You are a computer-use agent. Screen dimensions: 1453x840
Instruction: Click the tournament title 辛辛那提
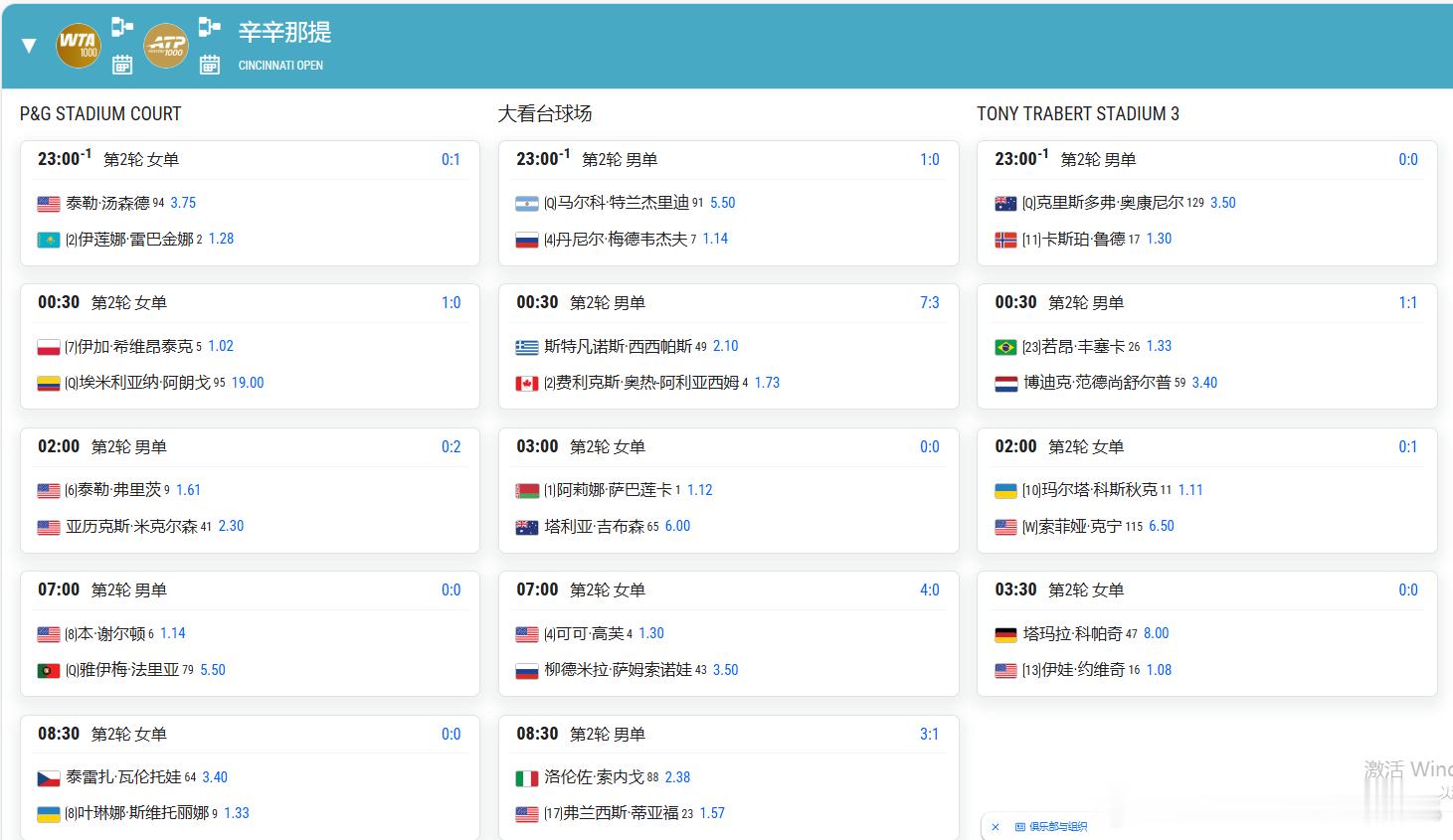click(x=284, y=32)
